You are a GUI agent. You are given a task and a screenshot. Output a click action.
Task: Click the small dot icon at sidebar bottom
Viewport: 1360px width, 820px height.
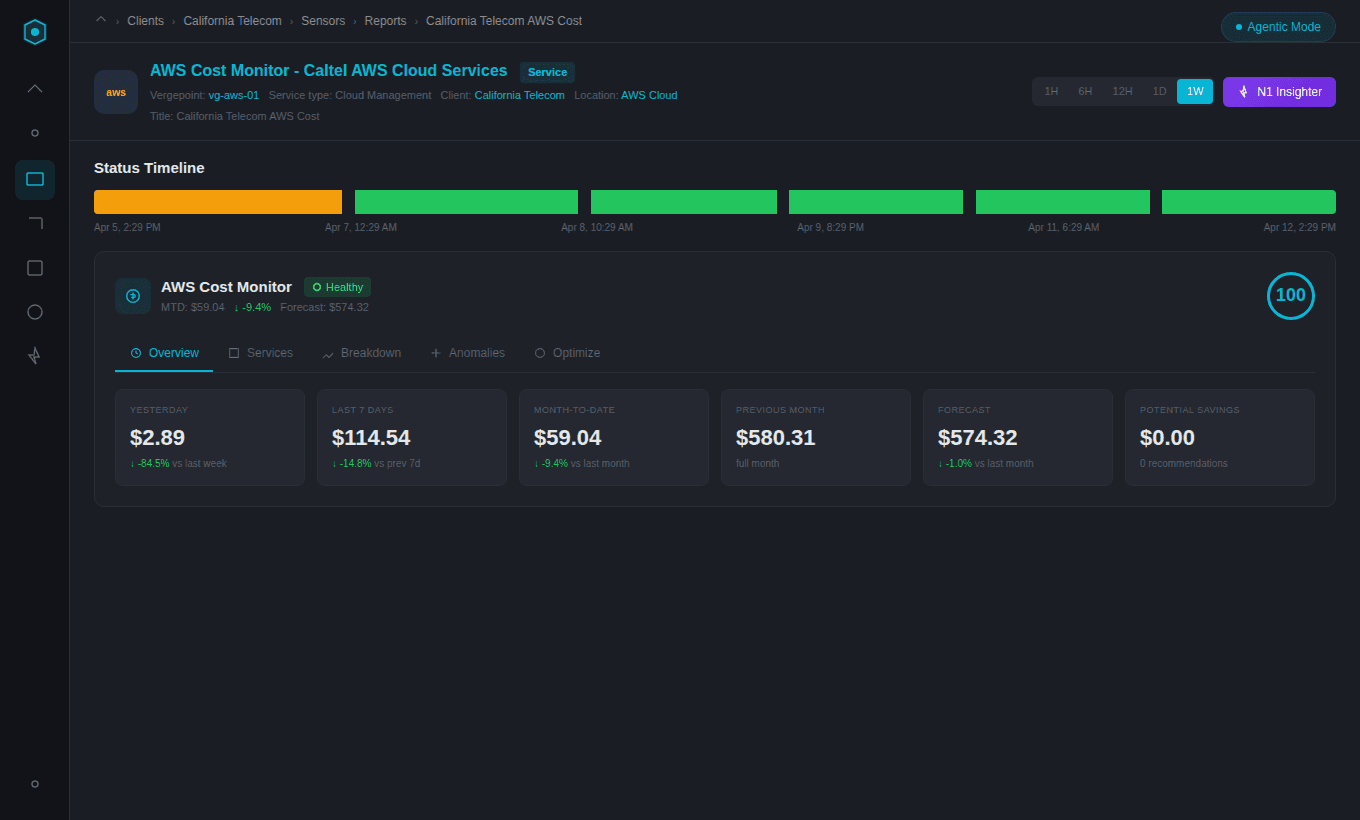pyautogui.click(x=35, y=784)
